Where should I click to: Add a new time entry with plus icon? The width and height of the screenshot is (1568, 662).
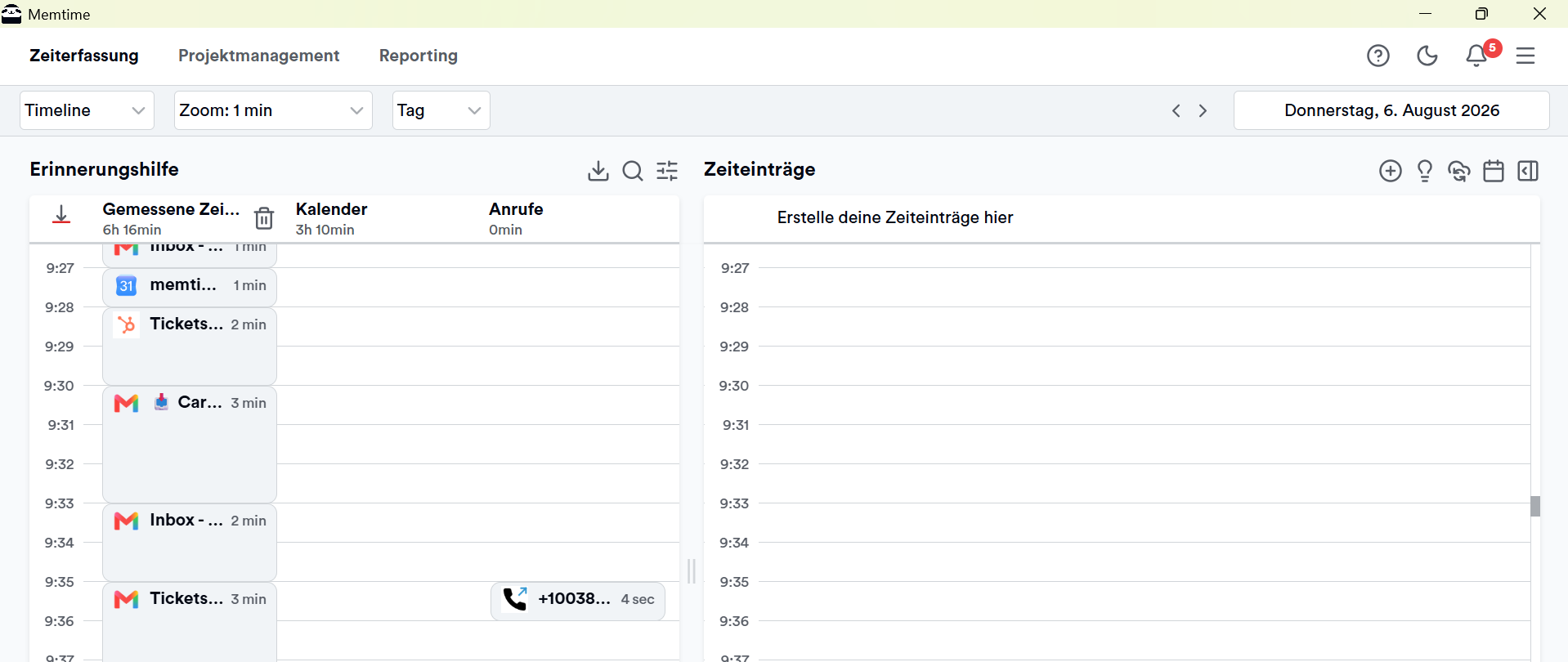1391,171
